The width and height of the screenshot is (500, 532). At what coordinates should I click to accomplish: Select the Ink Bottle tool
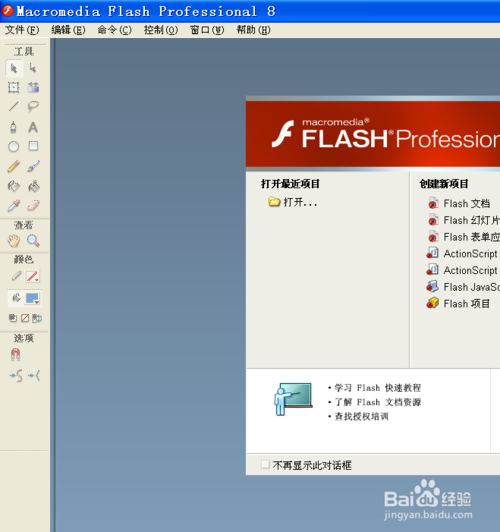14,186
